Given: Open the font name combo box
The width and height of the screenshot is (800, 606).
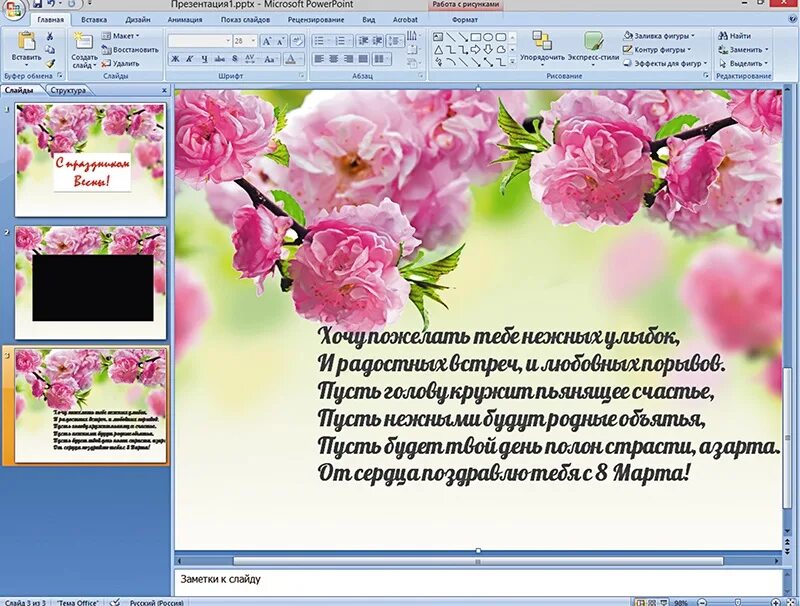Looking at the screenshot, I should [x=200, y=41].
